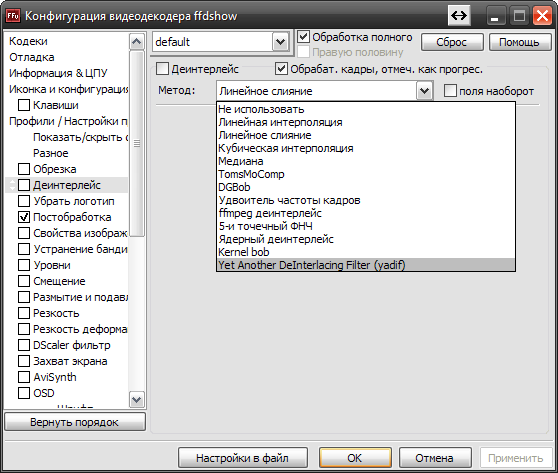Click the down arrow of the sidebar scrollbar

coord(137,399)
